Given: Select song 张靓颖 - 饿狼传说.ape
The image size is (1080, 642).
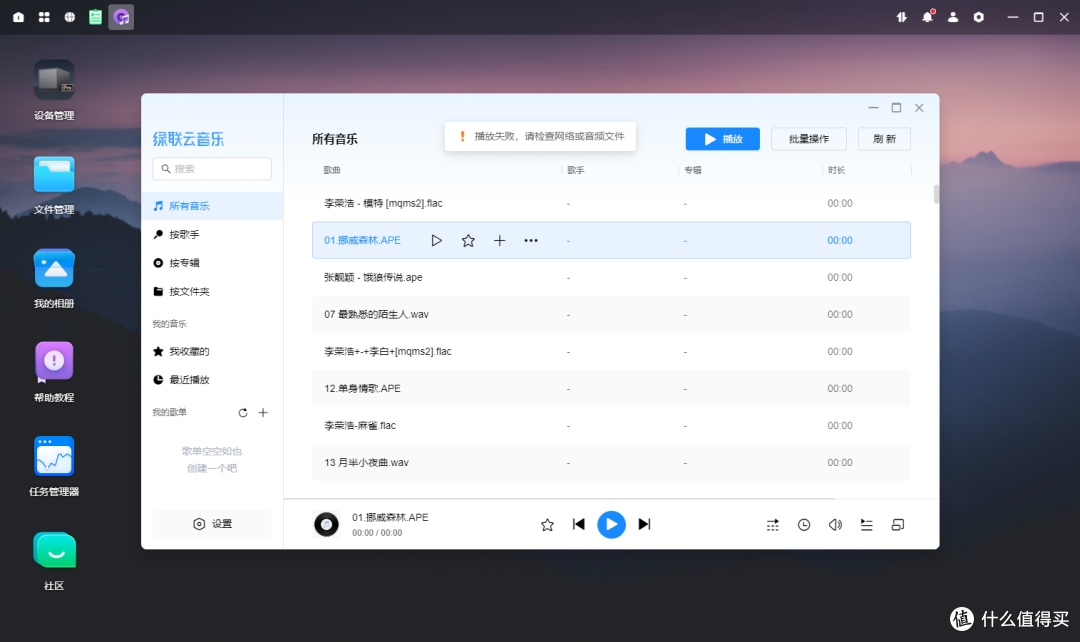Looking at the screenshot, I should tap(611, 278).
